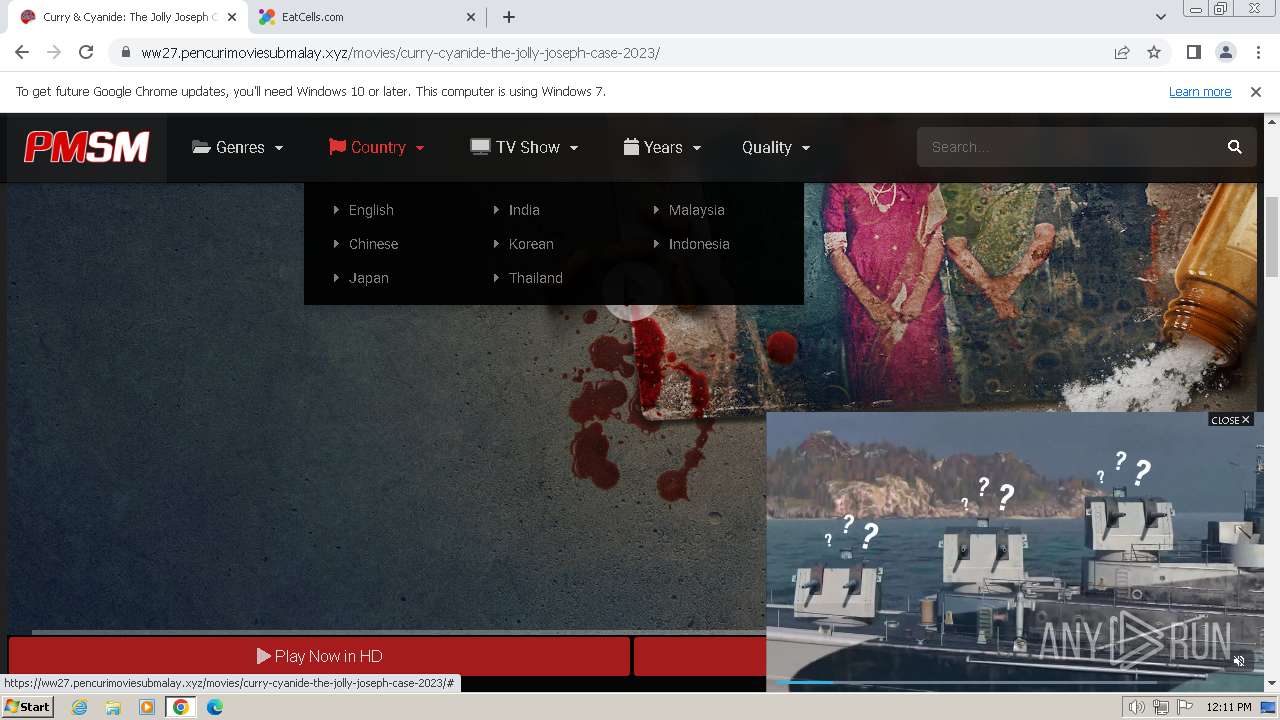This screenshot has height=720, width=1280.
Task: Click the Chrome taskbar icon
Action: [180, 707]
